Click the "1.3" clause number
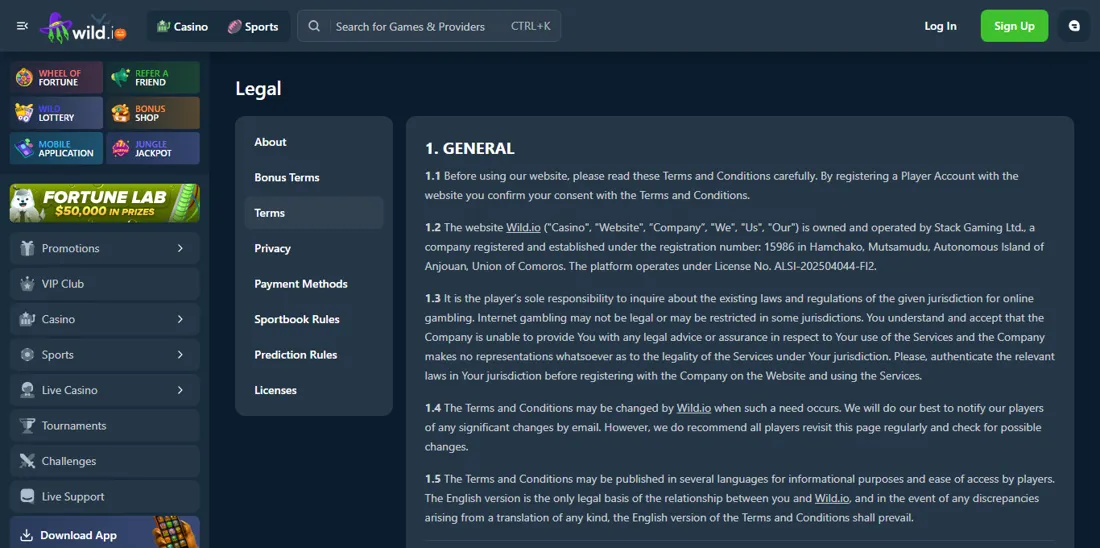This screenshot has width=1100, height=548. (x=432, y=299)
